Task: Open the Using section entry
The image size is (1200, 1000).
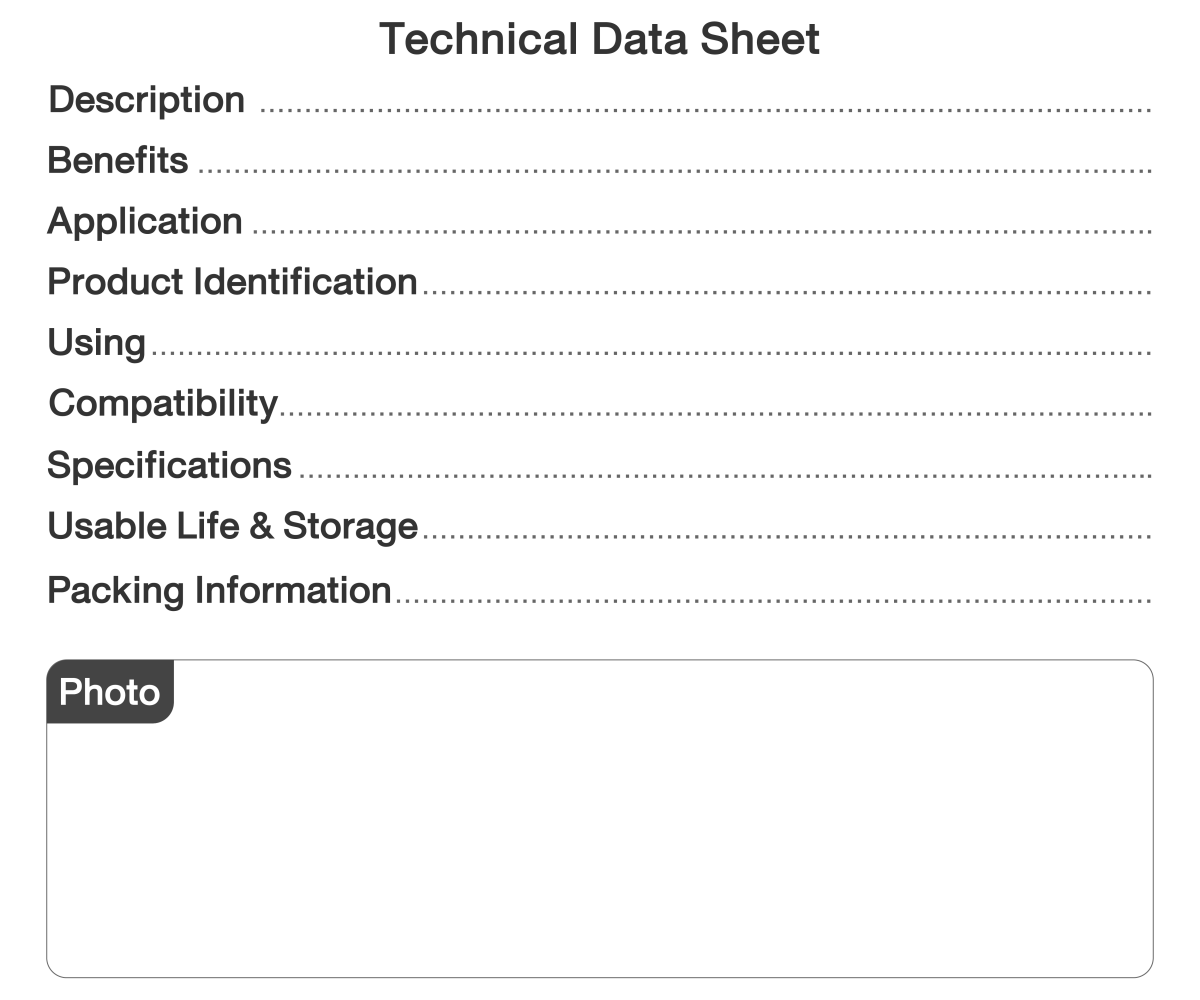Action: tap(97, 343)
